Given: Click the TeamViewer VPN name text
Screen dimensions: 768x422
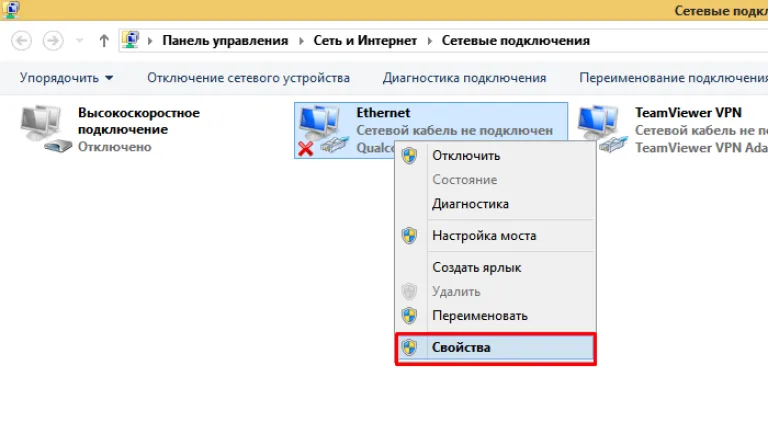Looking at the screenshot, I should click(688, 113).
